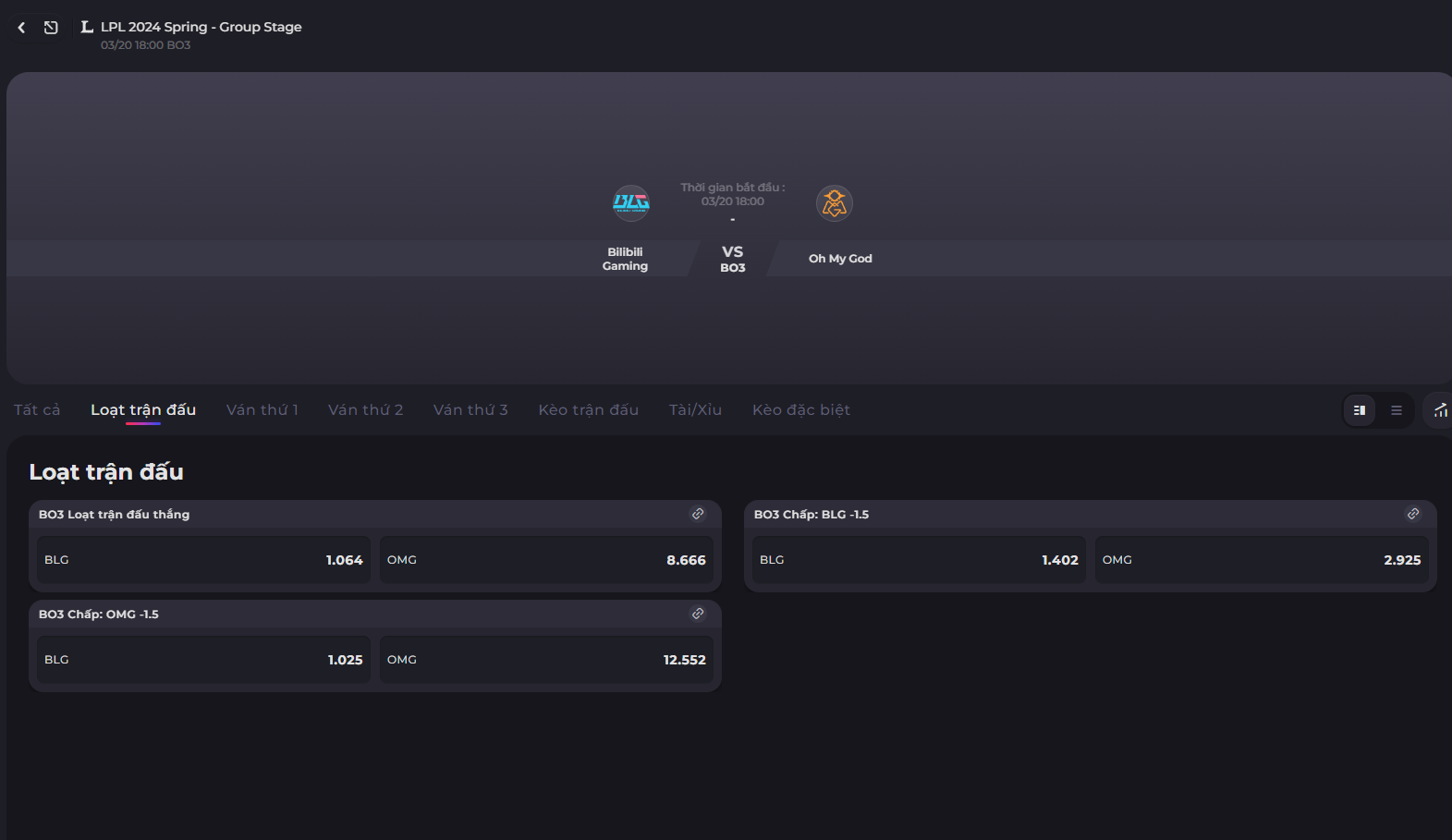Click the Thời gian bắt đầu start time
This screenshot has height=840, width=1452.
point(733,194)
